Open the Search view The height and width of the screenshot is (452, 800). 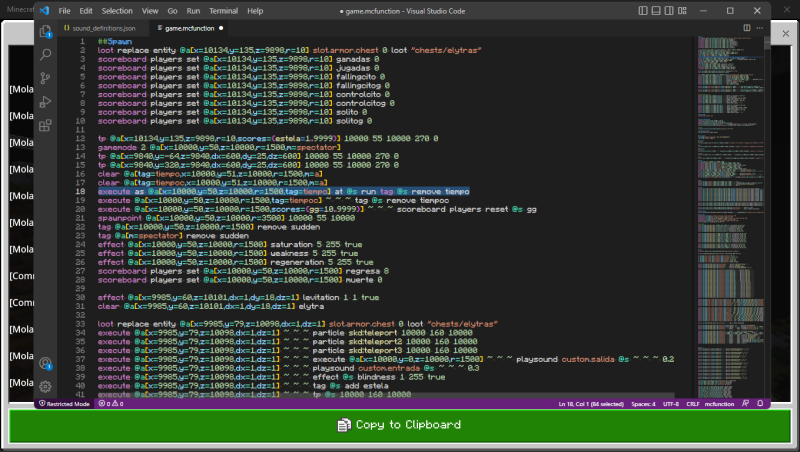point(46,55)
